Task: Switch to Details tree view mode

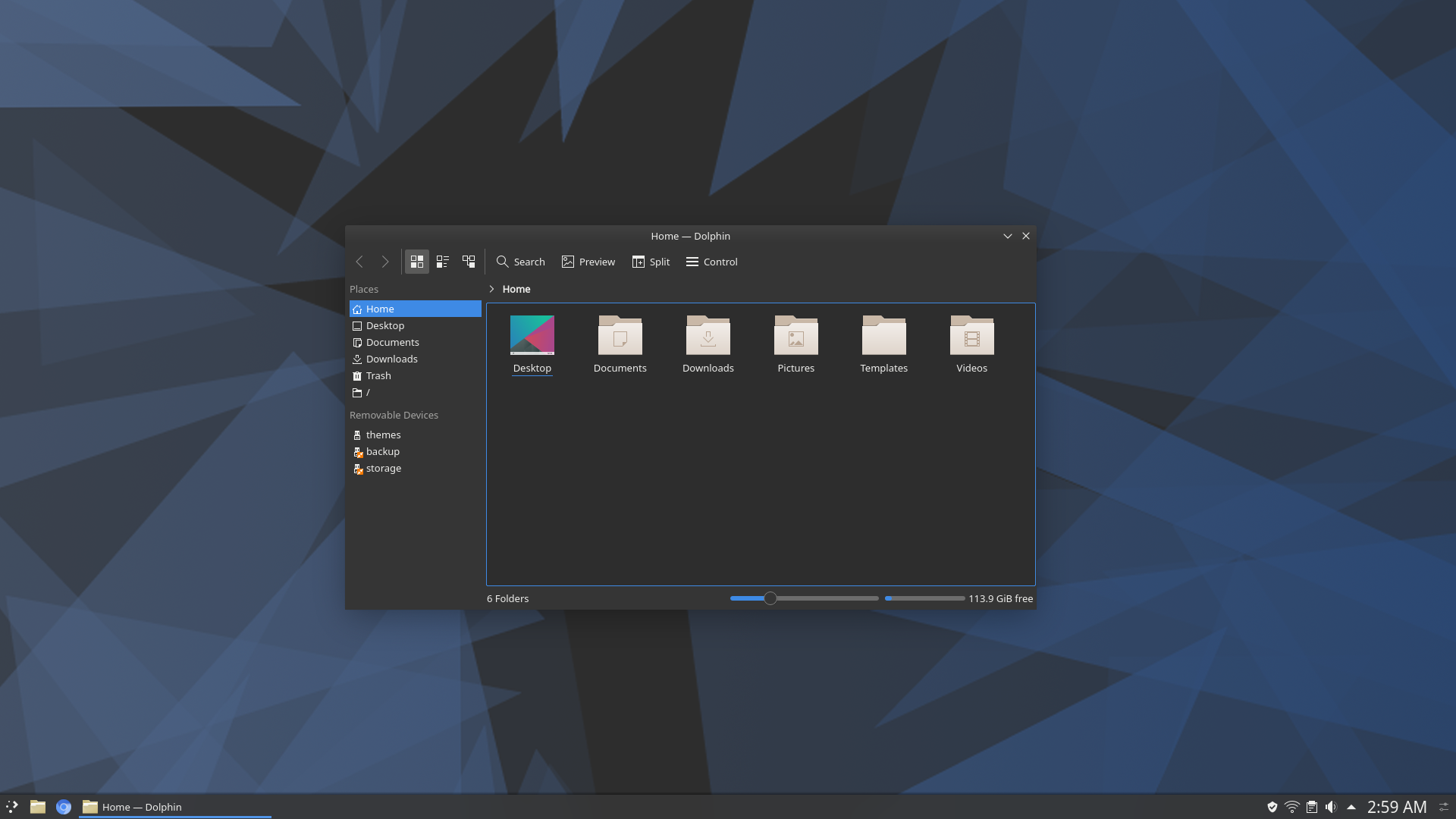Action: pyautogui.click(x=469, y=262)
